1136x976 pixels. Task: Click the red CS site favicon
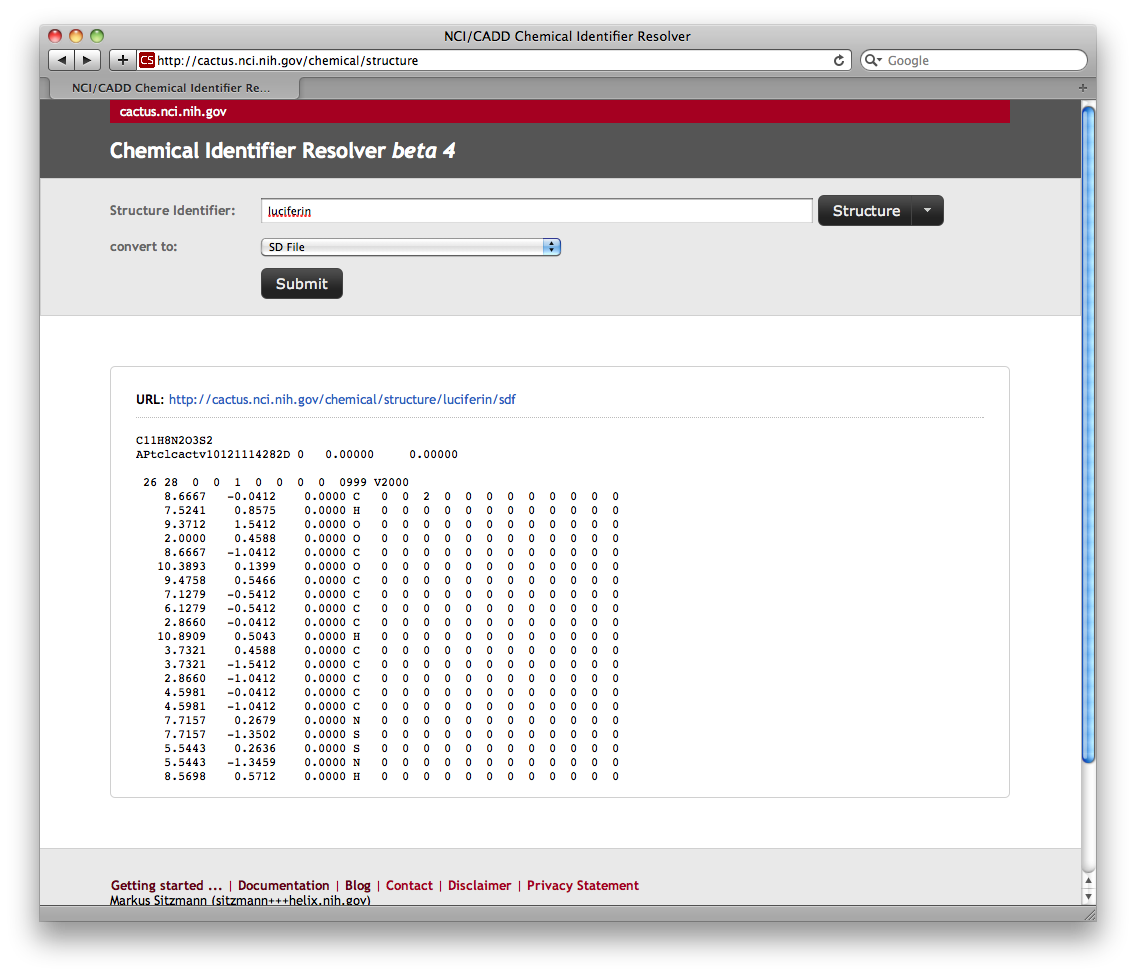point(147,60)
